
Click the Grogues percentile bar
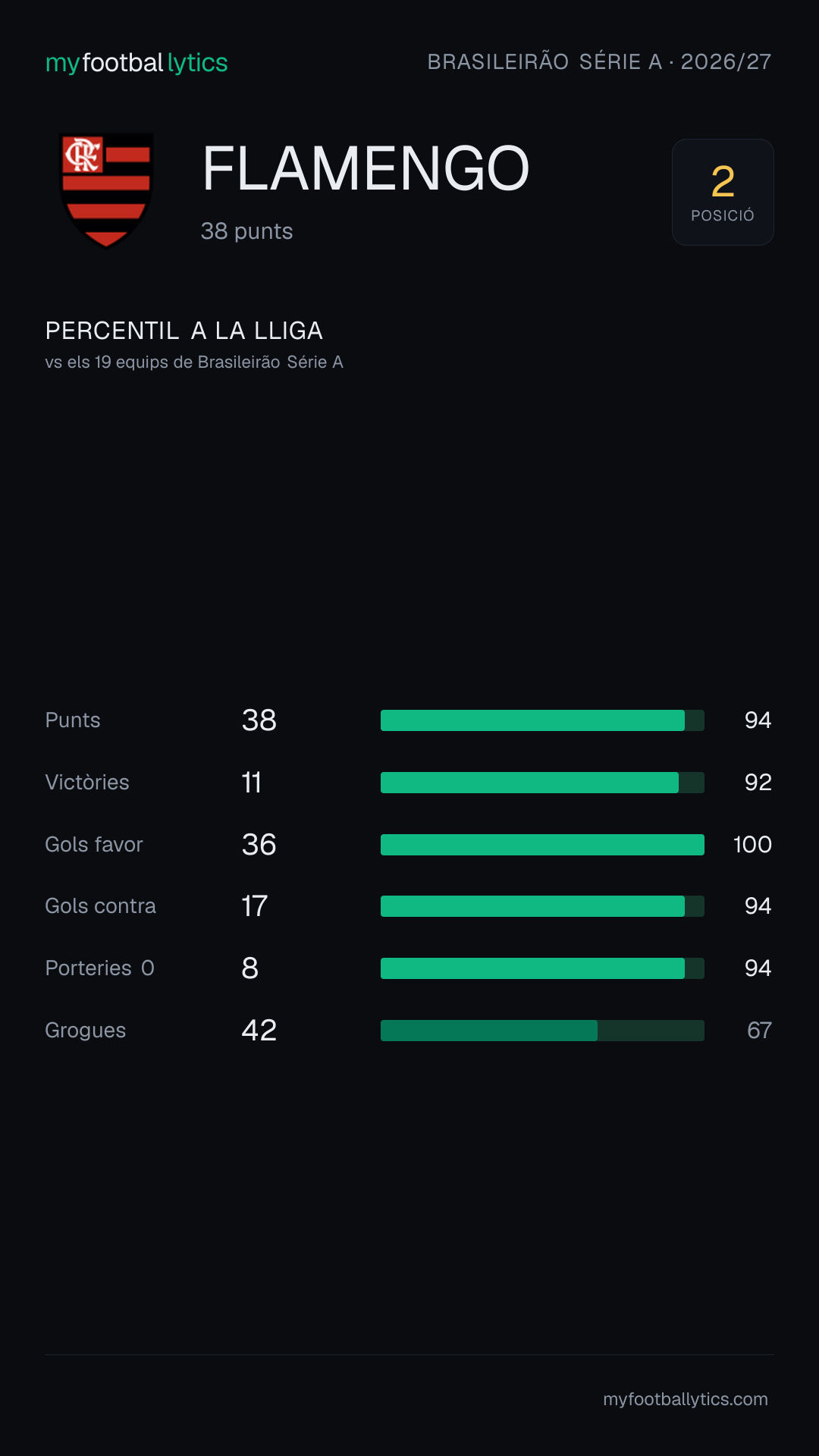[542, 1031]
